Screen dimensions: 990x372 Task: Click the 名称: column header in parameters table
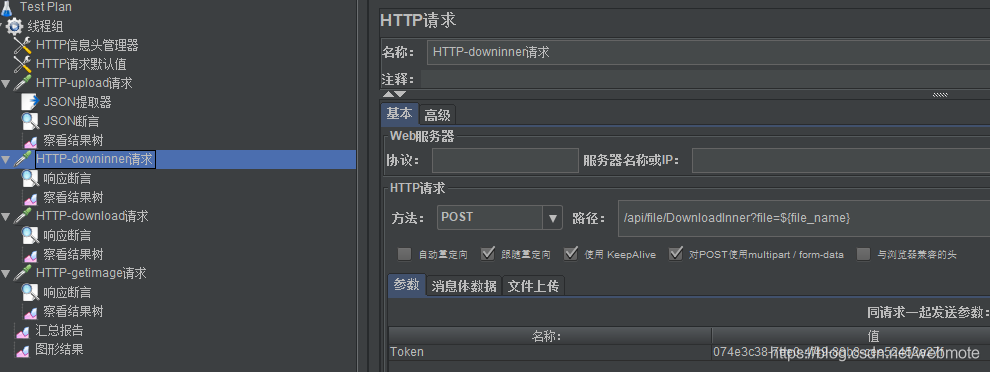click(x=549, y=336)
